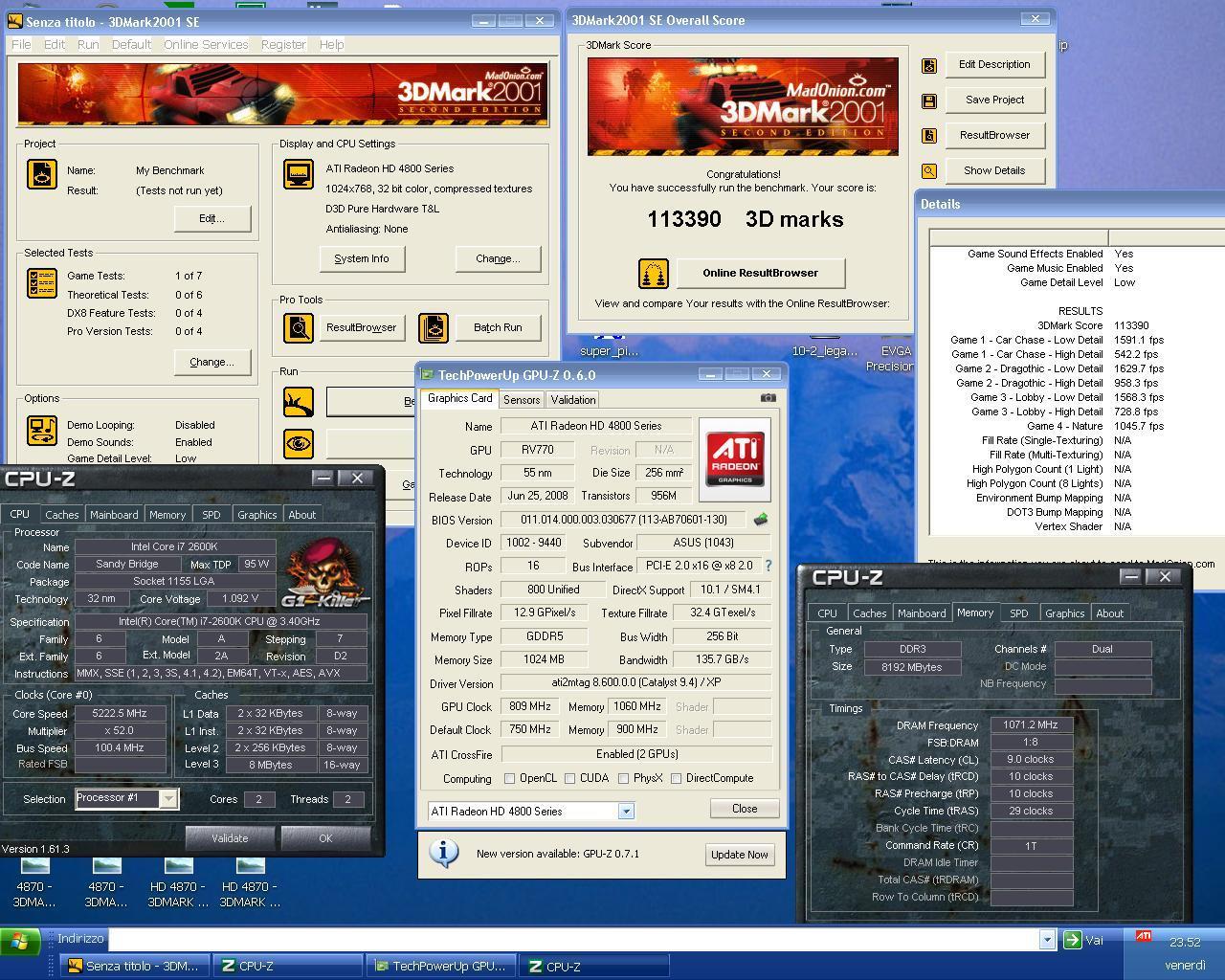Enable the DirectCompute checkbox in GPU-Z
Screen dimensions: 1225x980
pos(676,778)
